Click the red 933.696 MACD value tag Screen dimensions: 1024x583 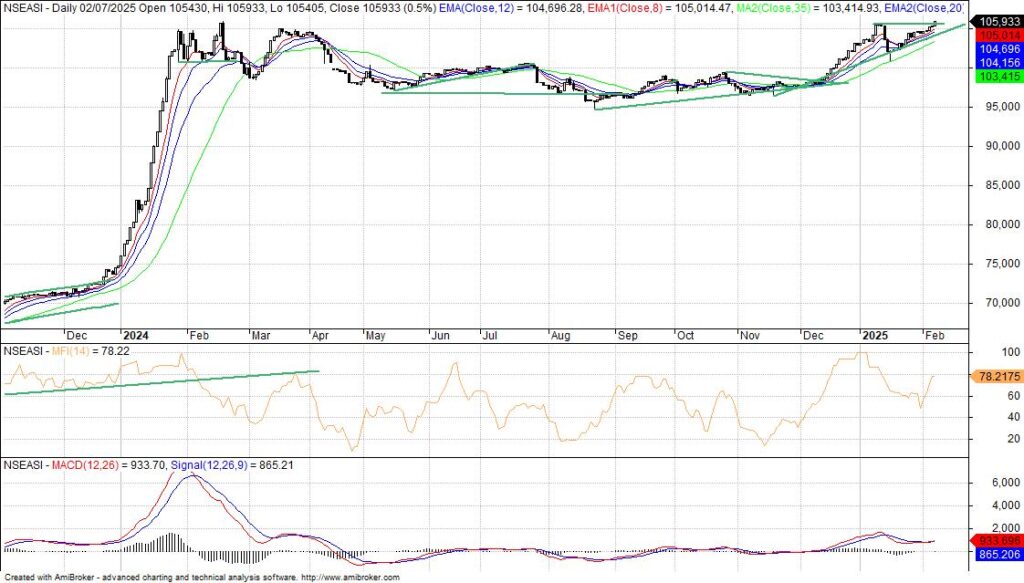(x=994, y=540)
